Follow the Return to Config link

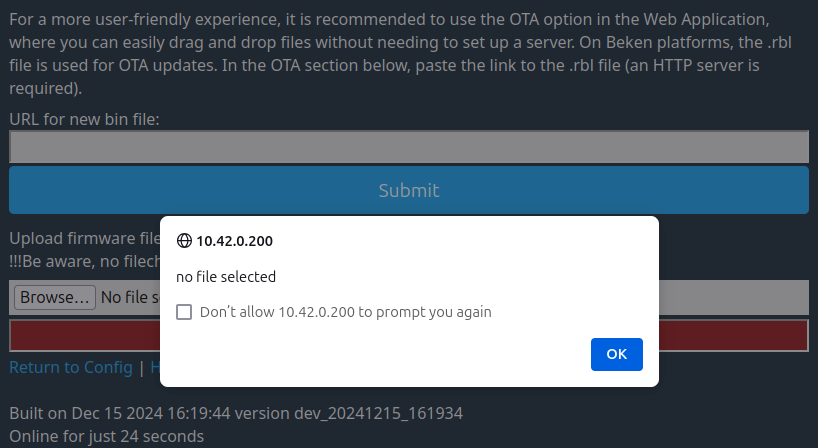click(x=71, y=367)
